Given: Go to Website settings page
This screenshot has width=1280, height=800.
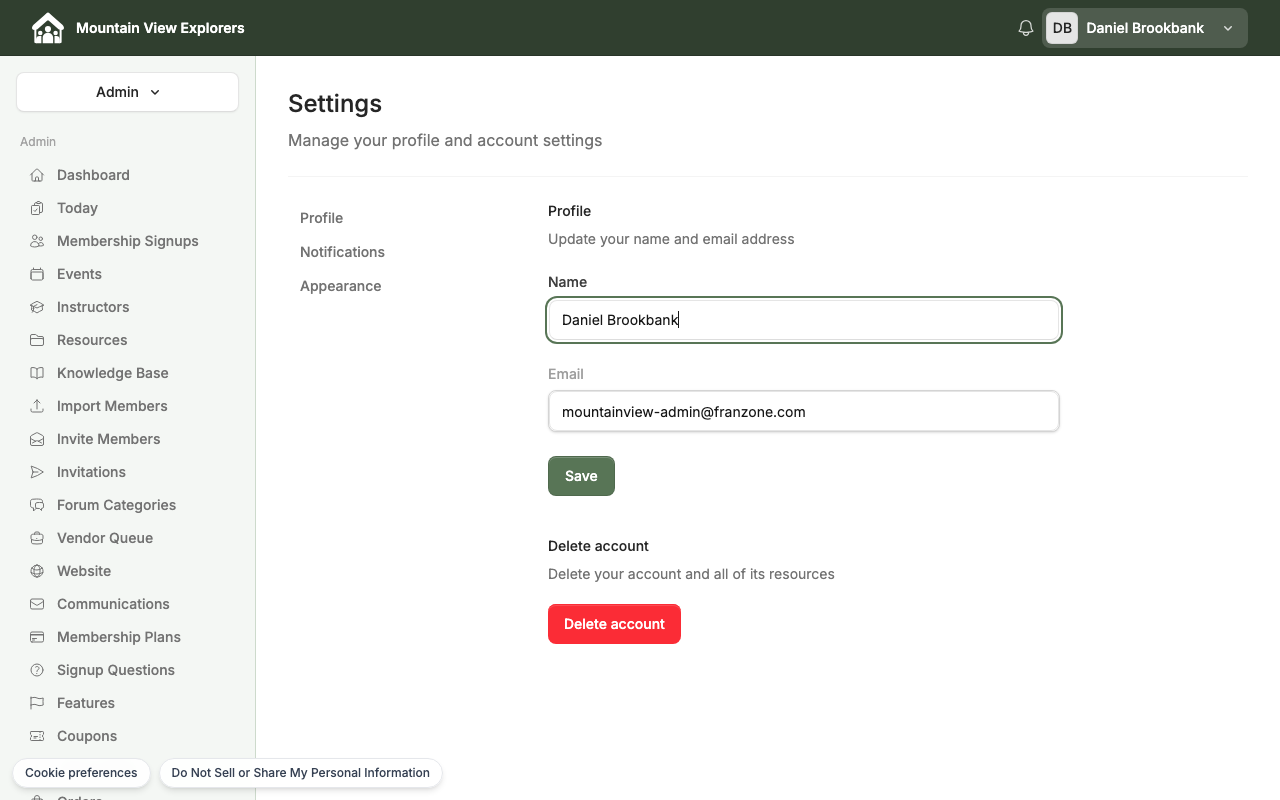Looking at the screenshot, I should click(84, 571).
